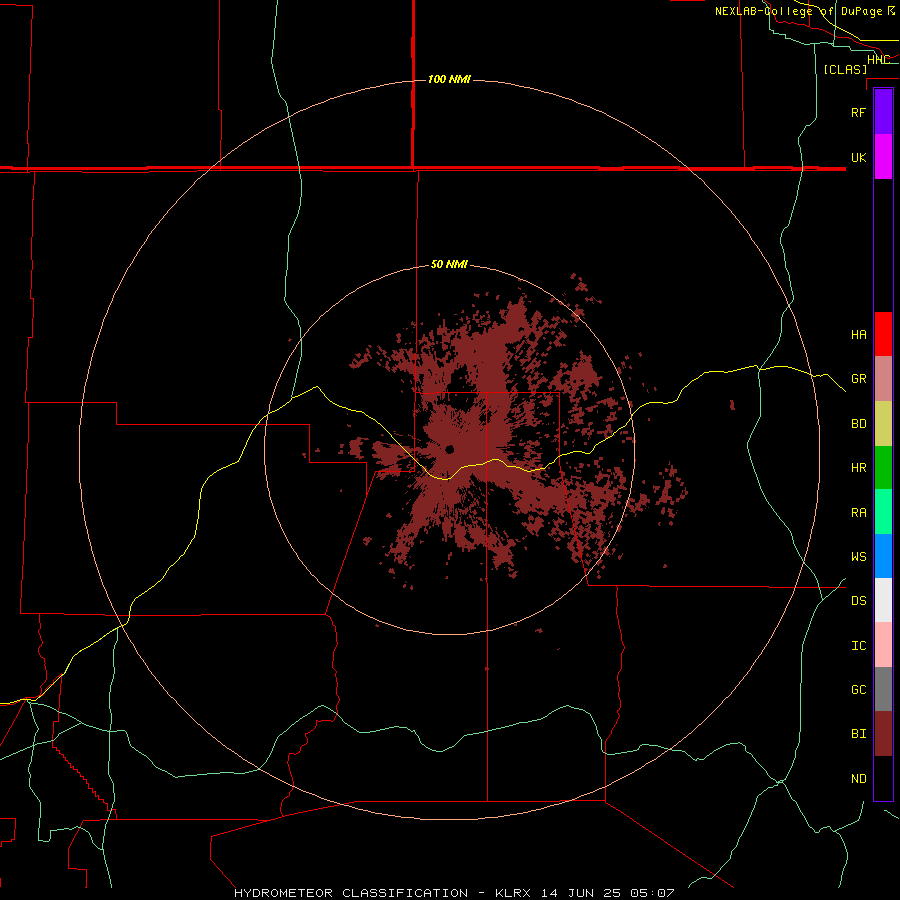The width and height of the screenshot is (900, 900).
Task: Click the BD legend label
Action: 858,424
